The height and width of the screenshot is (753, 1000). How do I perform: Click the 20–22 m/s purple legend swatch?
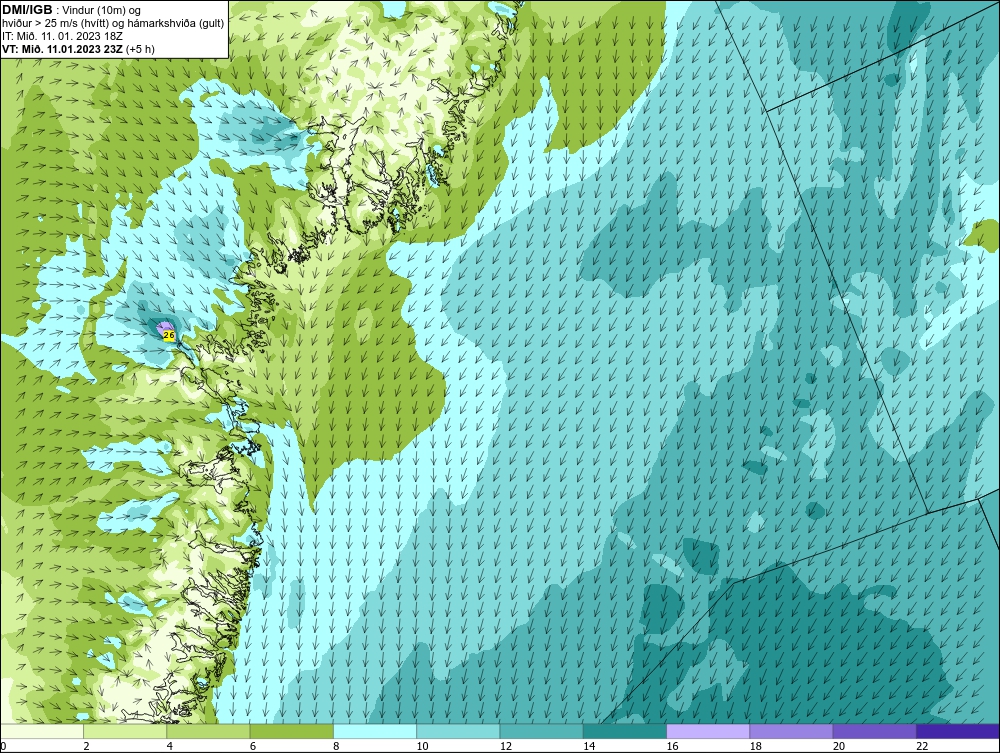(874, 731)
